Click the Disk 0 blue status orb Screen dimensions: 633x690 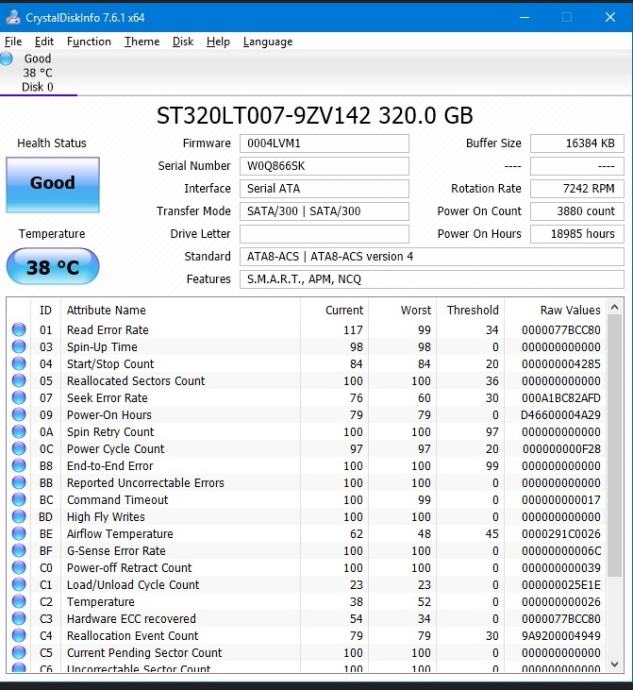[6, 59]
